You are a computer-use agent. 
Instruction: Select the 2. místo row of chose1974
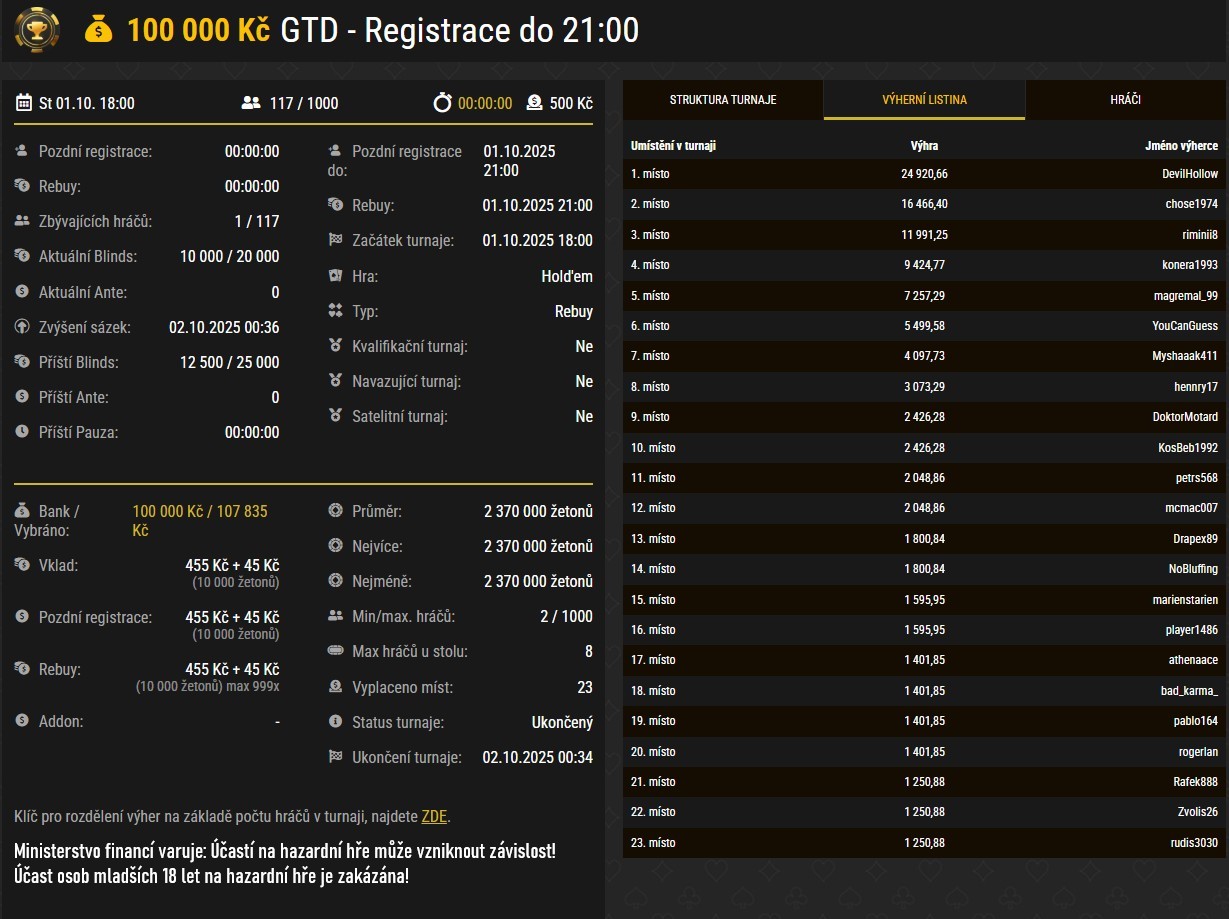(924, 204)
